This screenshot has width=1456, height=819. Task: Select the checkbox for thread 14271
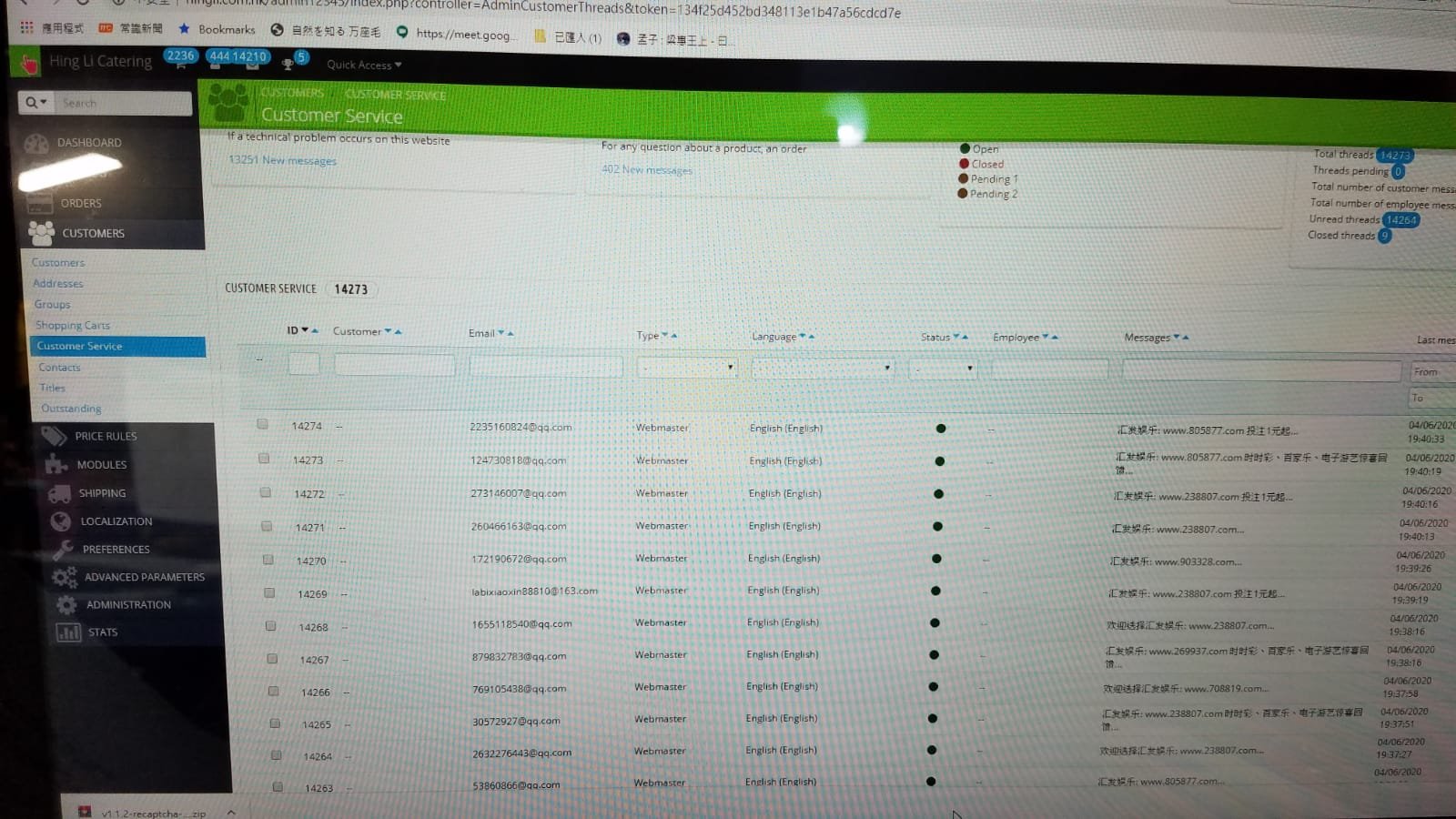(267, 526)
